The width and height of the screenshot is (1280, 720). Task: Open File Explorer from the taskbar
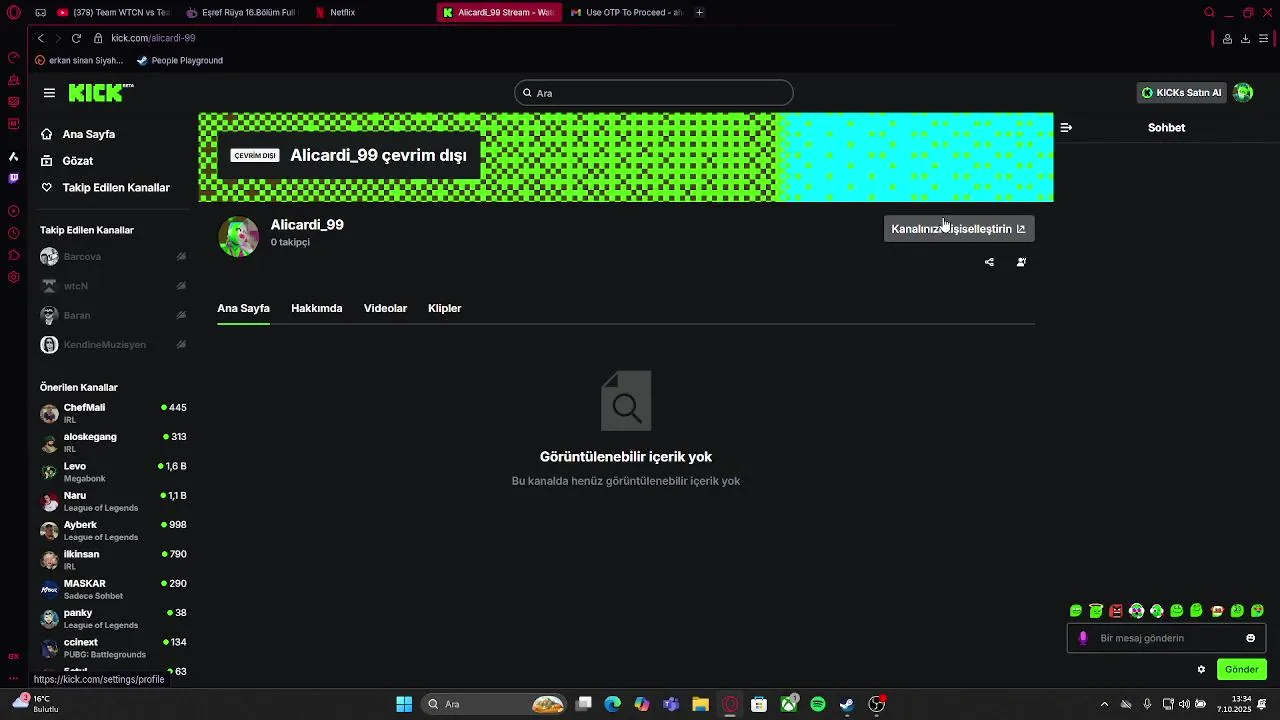pos(700,704)
